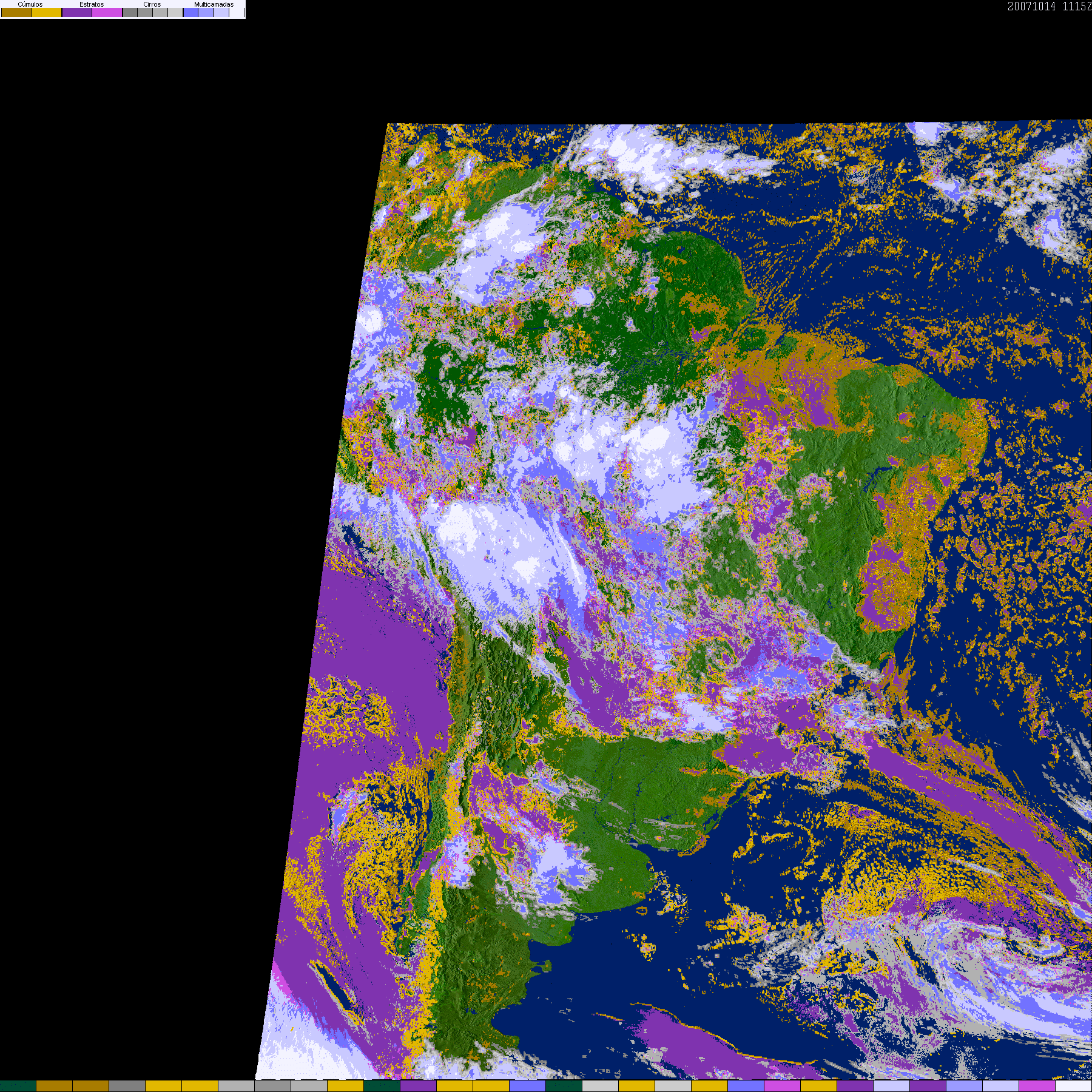Screen dimensions: 1092x1092
Task: Click the Cúmulos legend label
Action: [x=30, y=4]
